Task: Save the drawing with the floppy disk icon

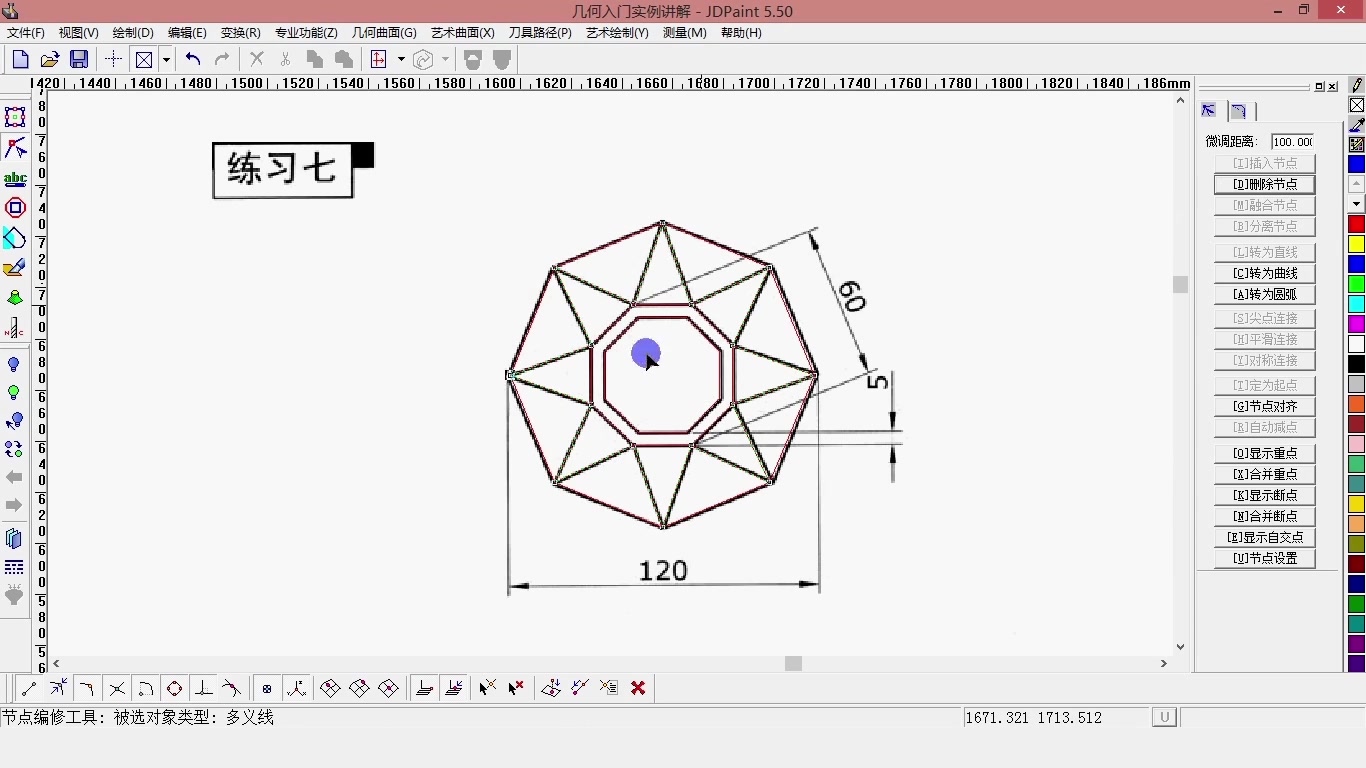Action: pos(79,60)
